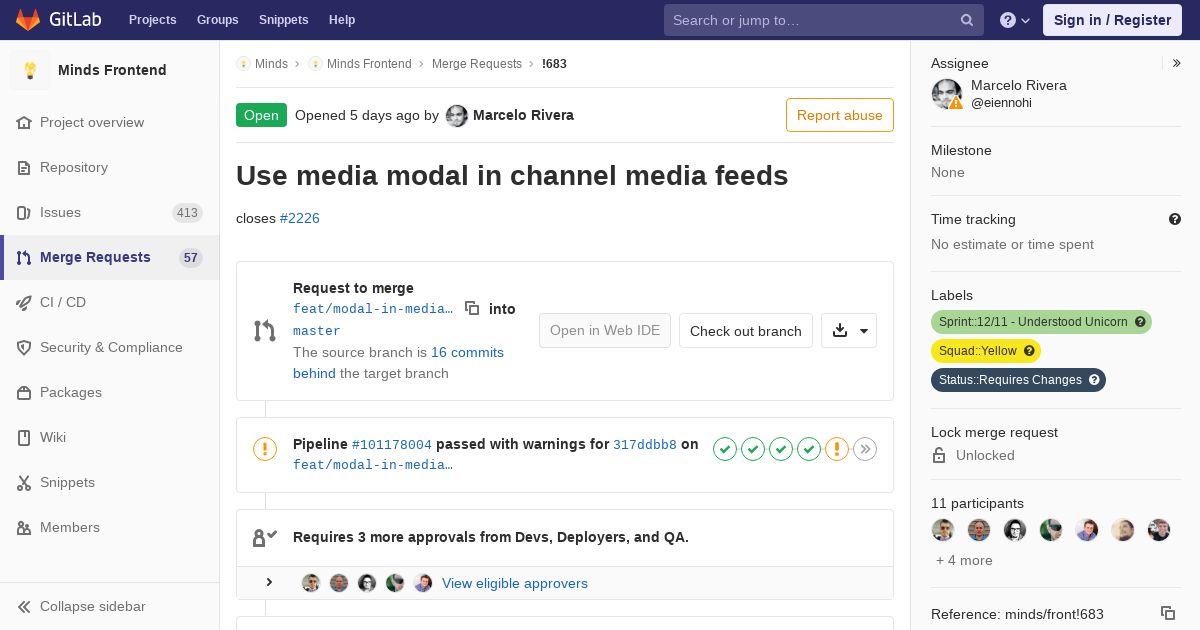Click the last participant avatar in row
The width and height of the screenshot is (1200, 630).
pyautogui.click(x=1159, y=530)
